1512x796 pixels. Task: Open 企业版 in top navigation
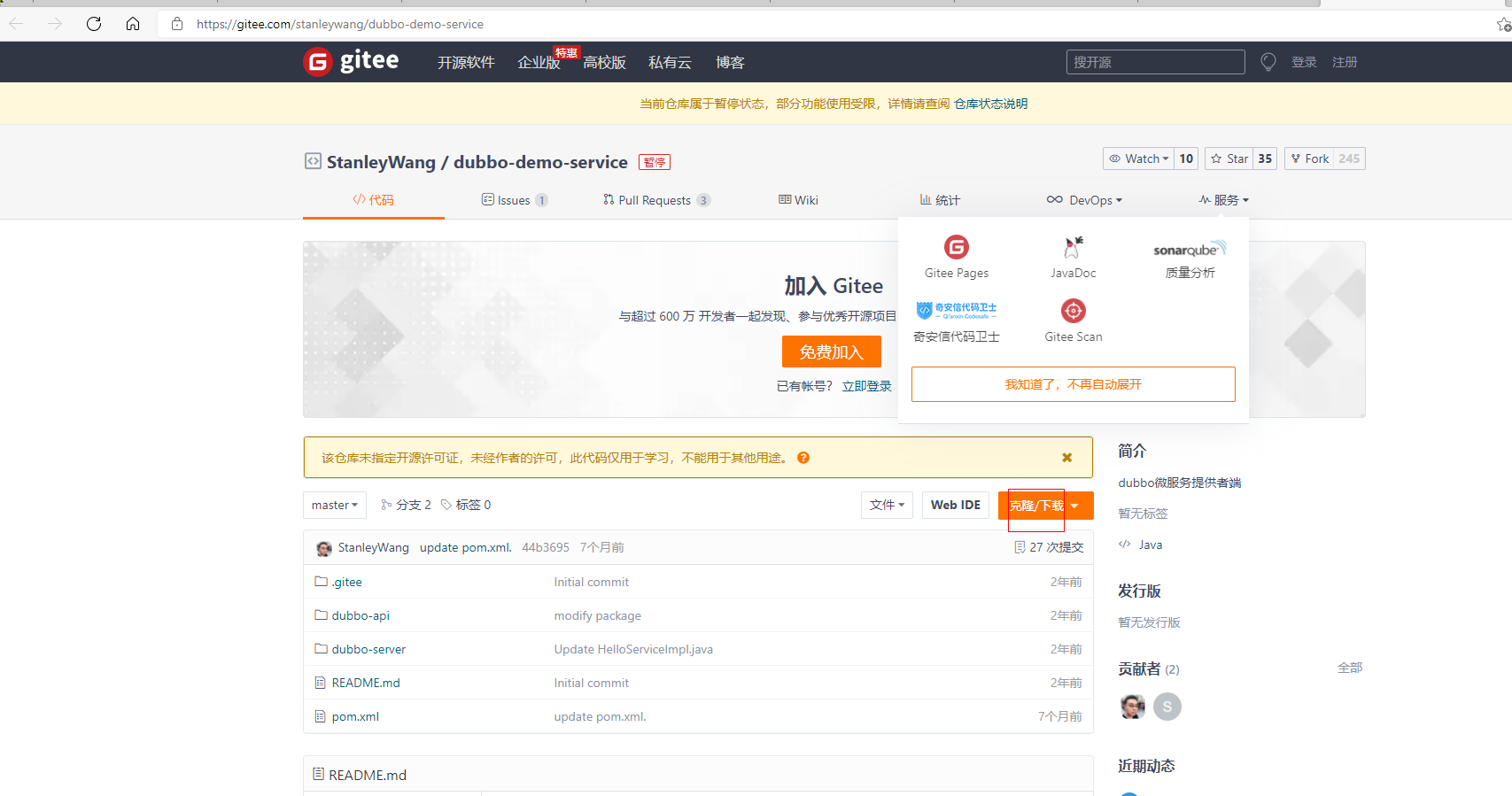click(x=539, y=63)
